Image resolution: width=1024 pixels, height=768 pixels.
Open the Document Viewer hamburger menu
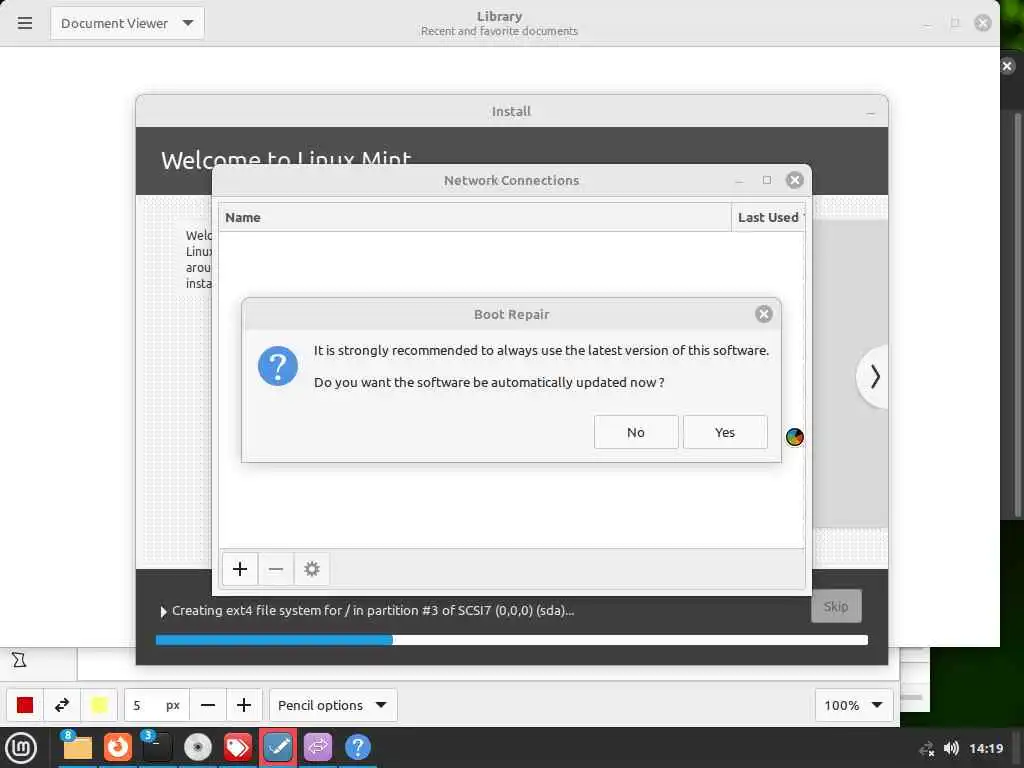(x=25, y=24)
